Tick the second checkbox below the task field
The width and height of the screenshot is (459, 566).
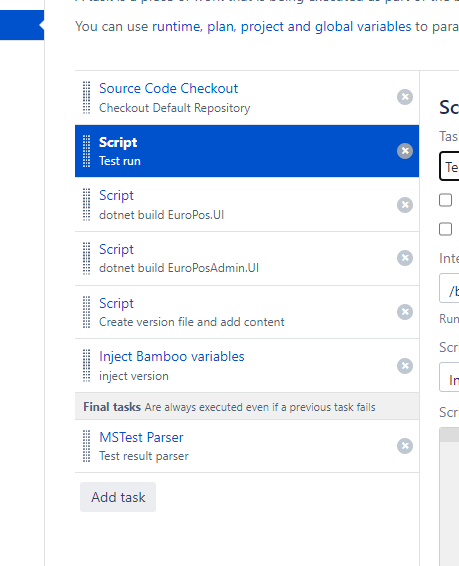(x=446, y=229)
